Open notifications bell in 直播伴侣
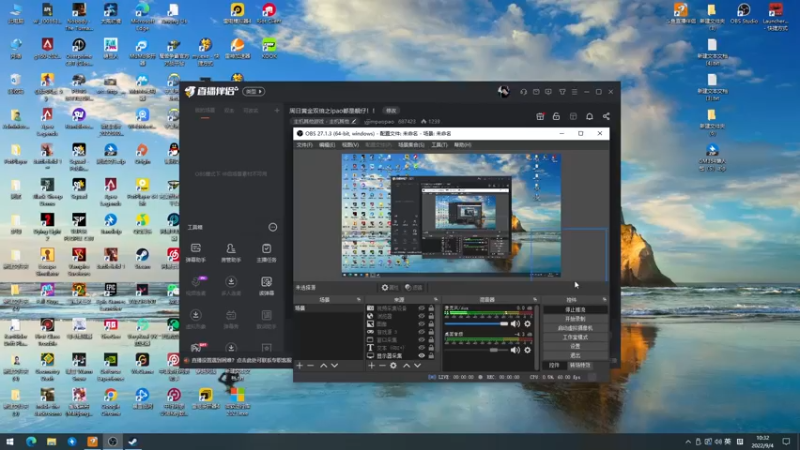800x450 pixels. [589, 116]
